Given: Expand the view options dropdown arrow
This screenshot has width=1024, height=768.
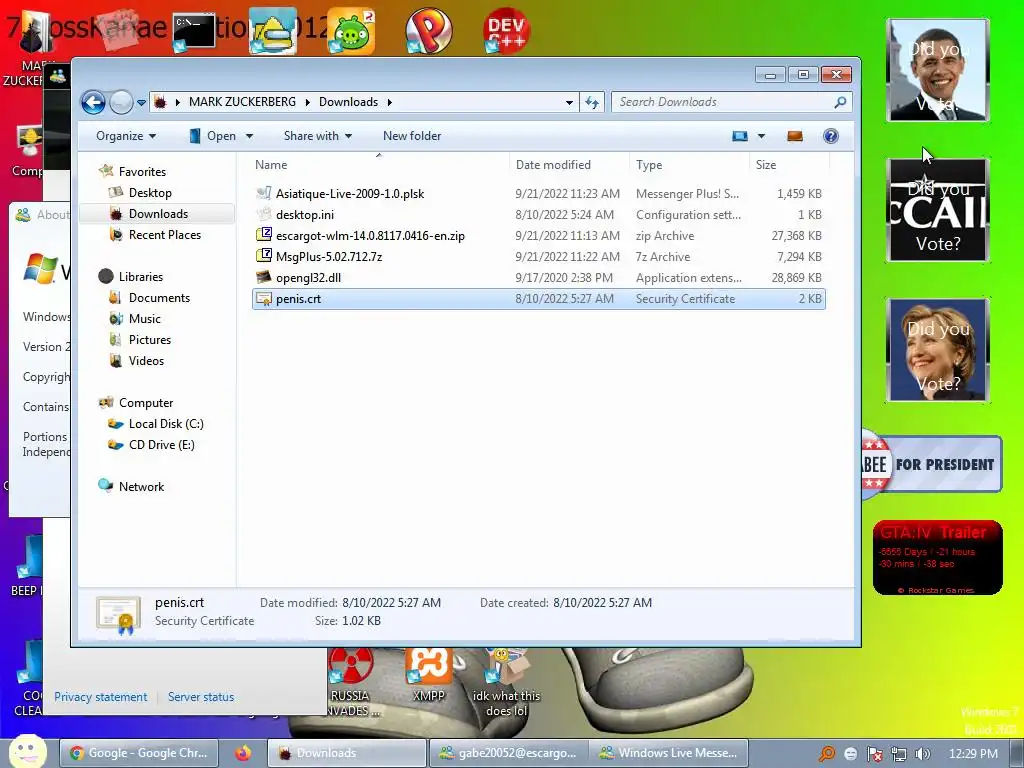Looking at the screenshot, I should 761,136.
